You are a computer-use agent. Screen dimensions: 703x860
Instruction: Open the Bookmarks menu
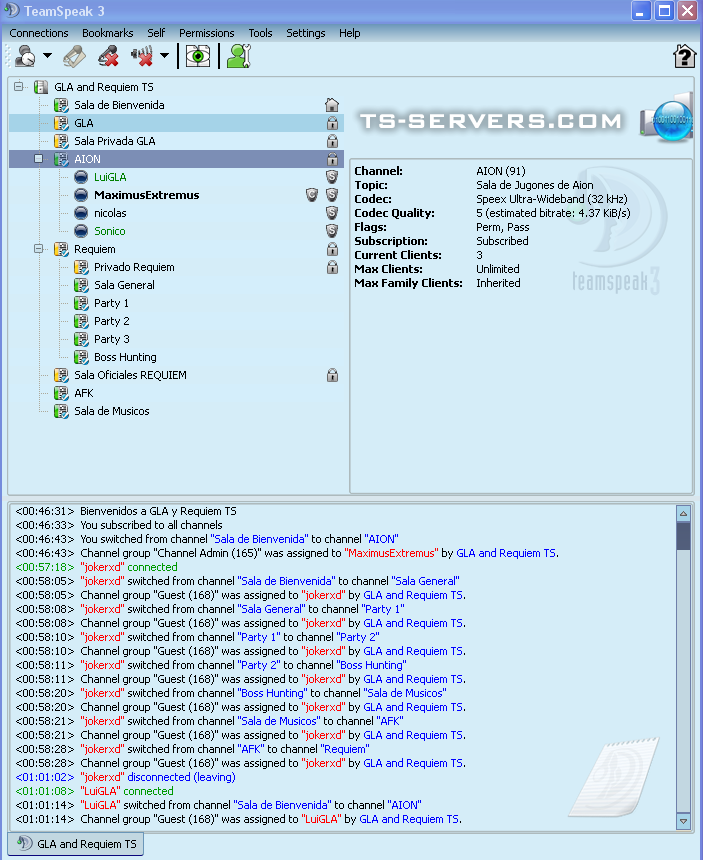pos(107,33)
